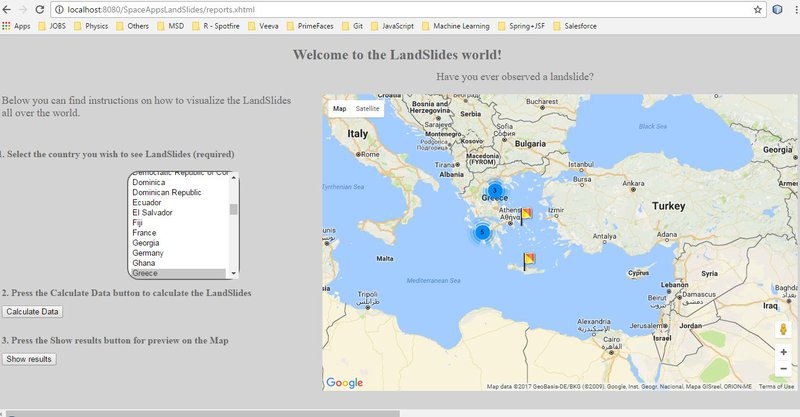This screenshot has width=800, height=417.
Task: Bookmark this page with the star icon
Action: (x=758, y=8)
